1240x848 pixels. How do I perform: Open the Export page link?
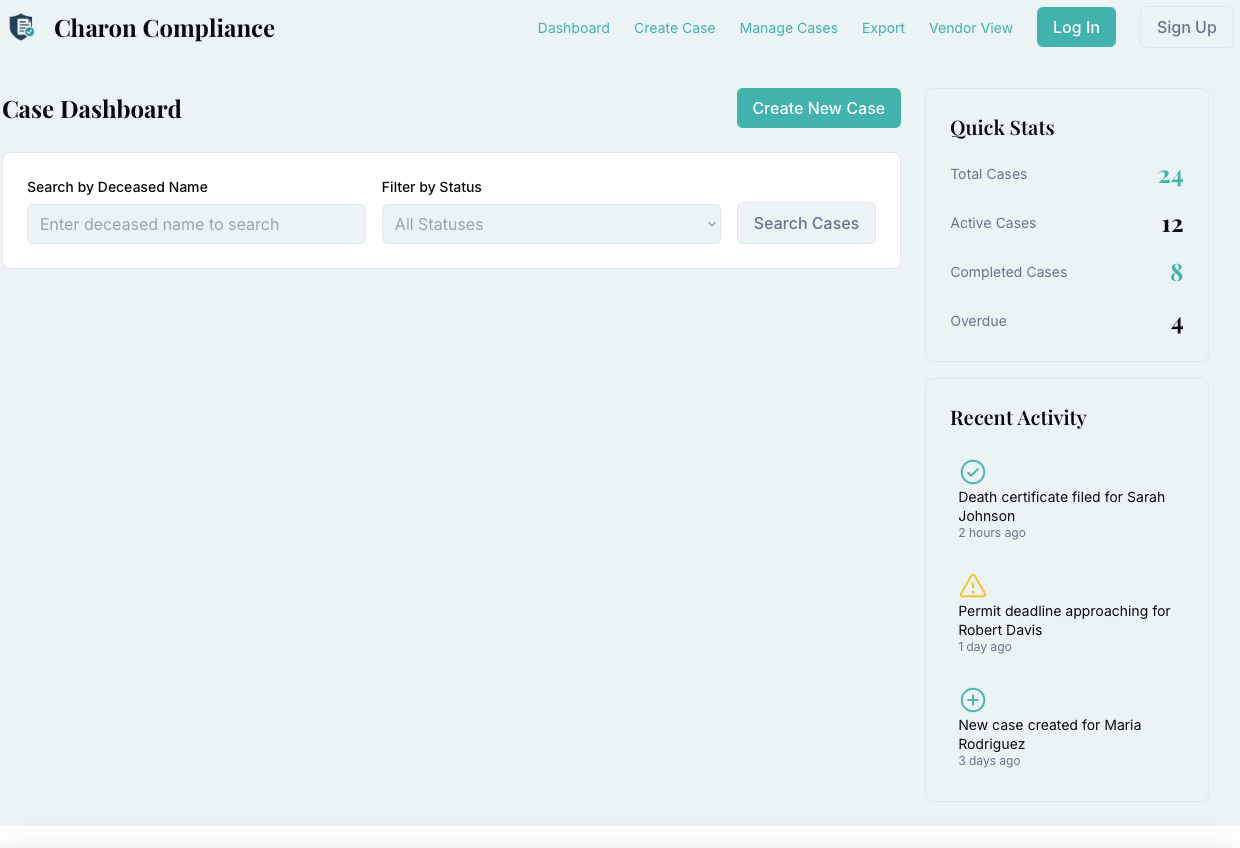coord(883,28)
